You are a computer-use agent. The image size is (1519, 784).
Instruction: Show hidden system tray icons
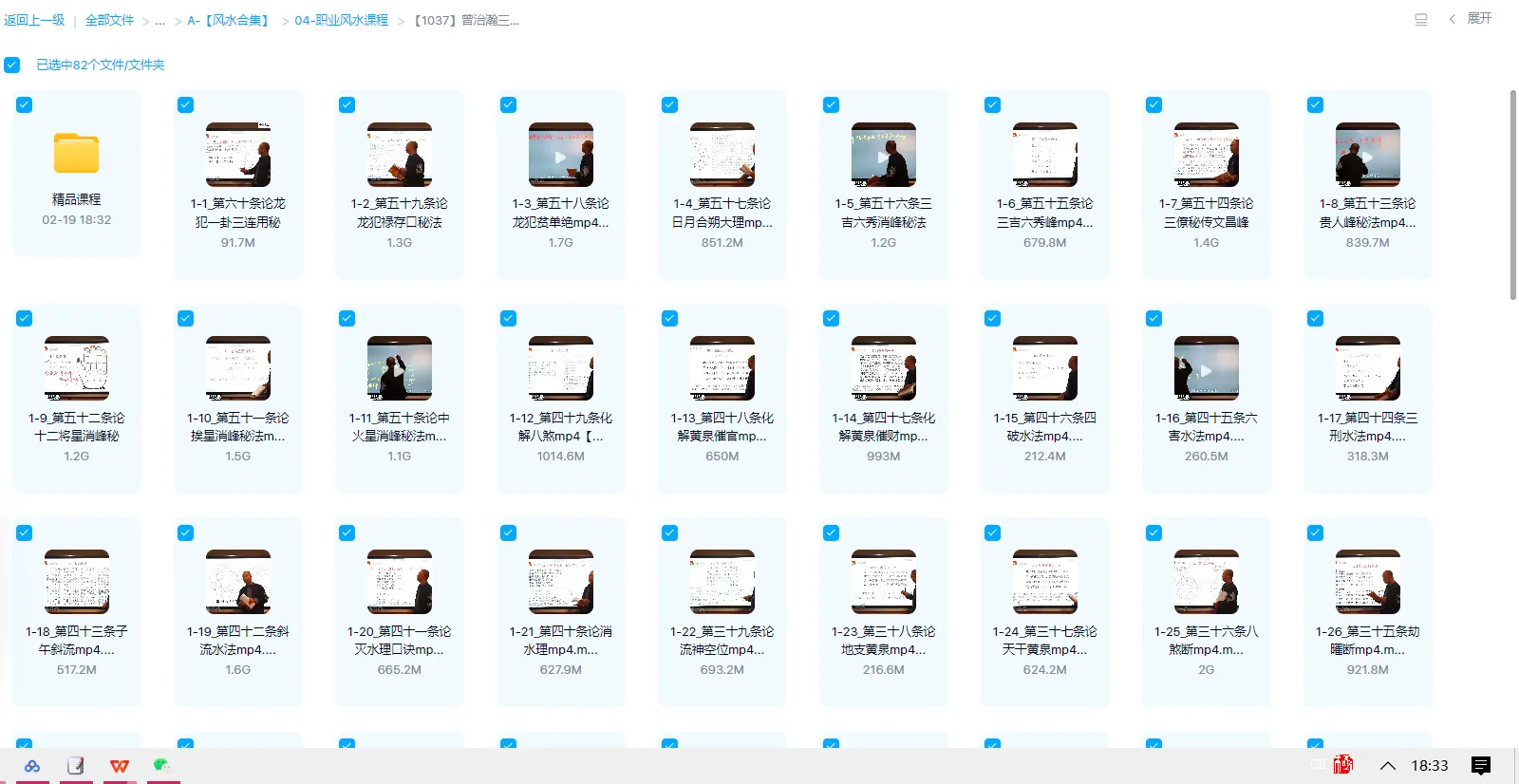pyautogui.click(x=1388, y=766)
